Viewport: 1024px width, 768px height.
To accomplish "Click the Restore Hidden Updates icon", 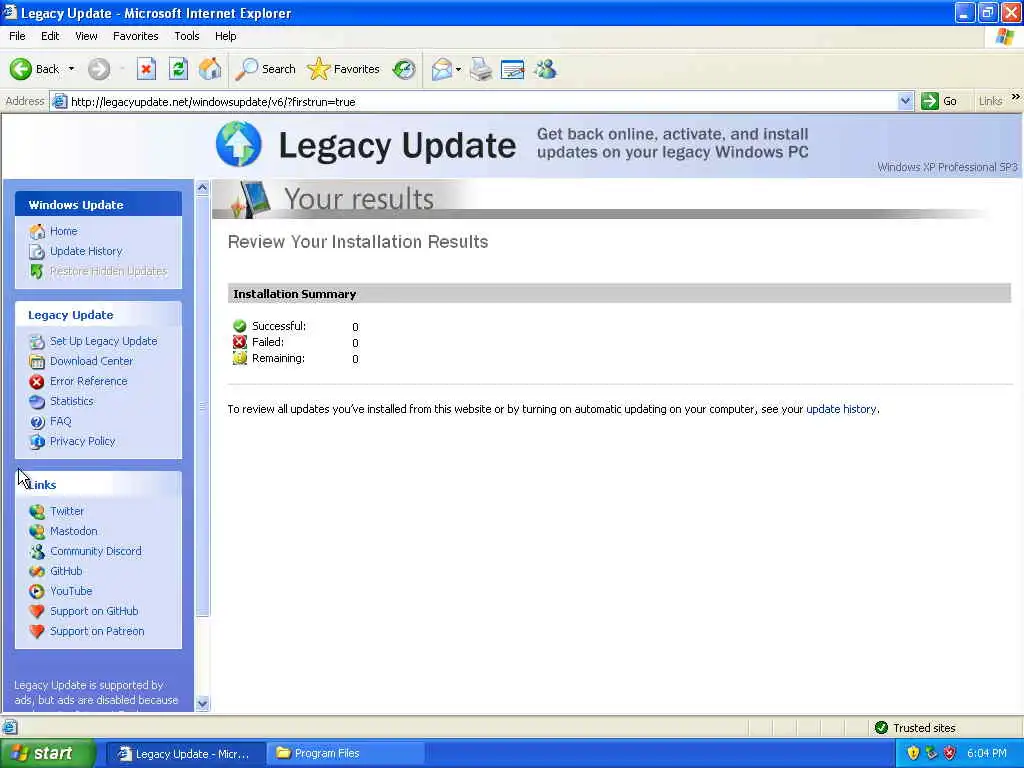I will point(37,271).
